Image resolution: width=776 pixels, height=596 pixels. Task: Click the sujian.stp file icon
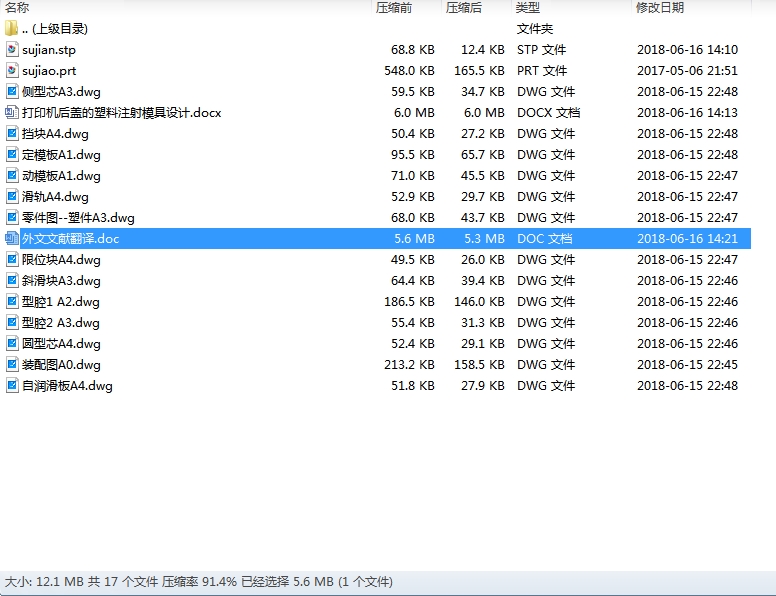tap(12, 50)
